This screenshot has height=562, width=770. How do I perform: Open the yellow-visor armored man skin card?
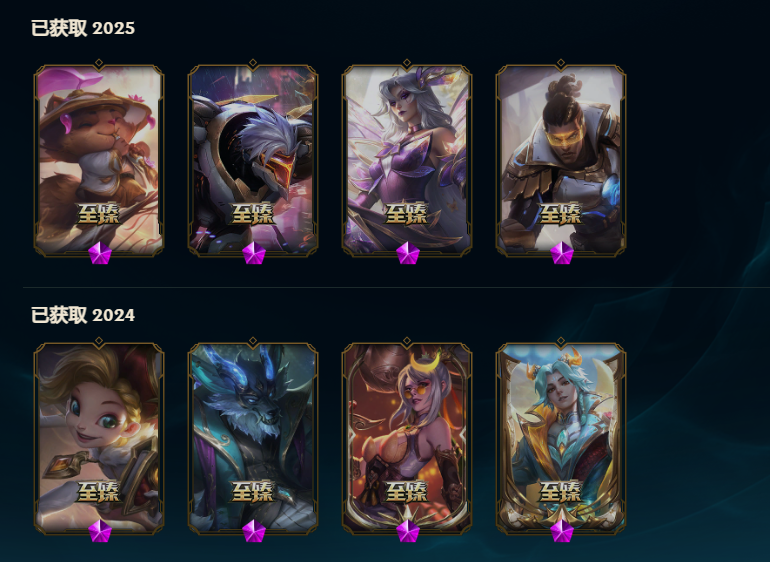(561, 159)
